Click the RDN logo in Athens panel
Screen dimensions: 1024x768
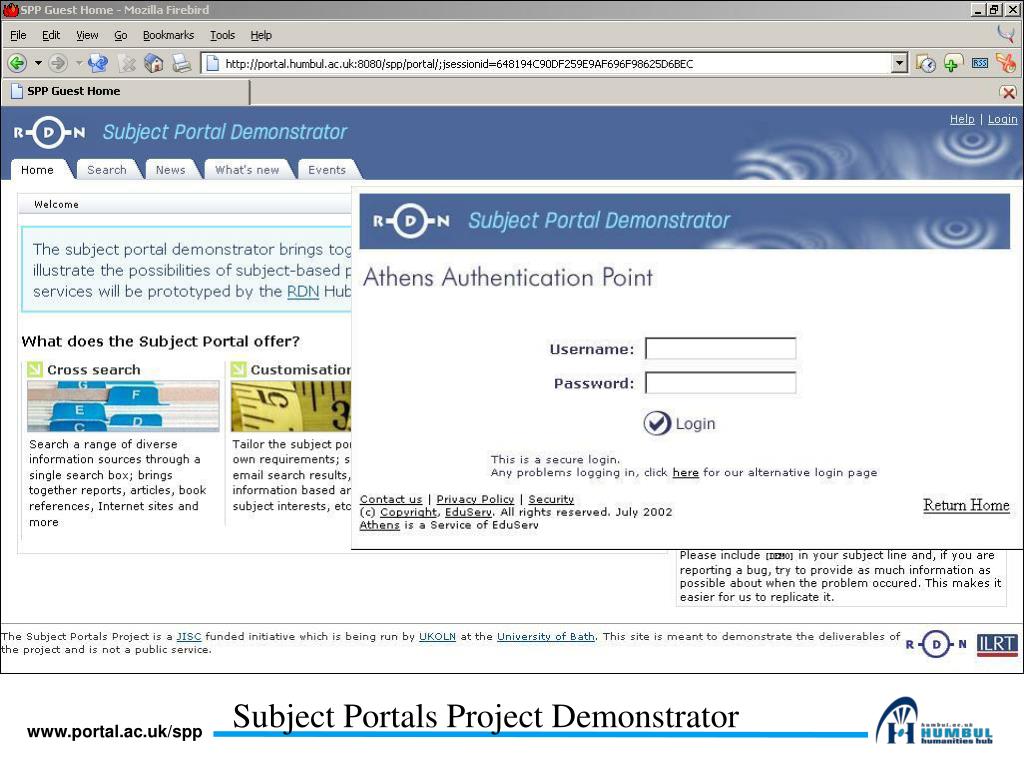[x=411, y=221]
